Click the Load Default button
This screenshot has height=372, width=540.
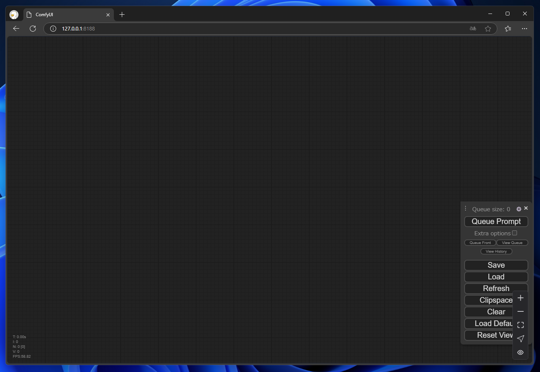coord(489,324)
